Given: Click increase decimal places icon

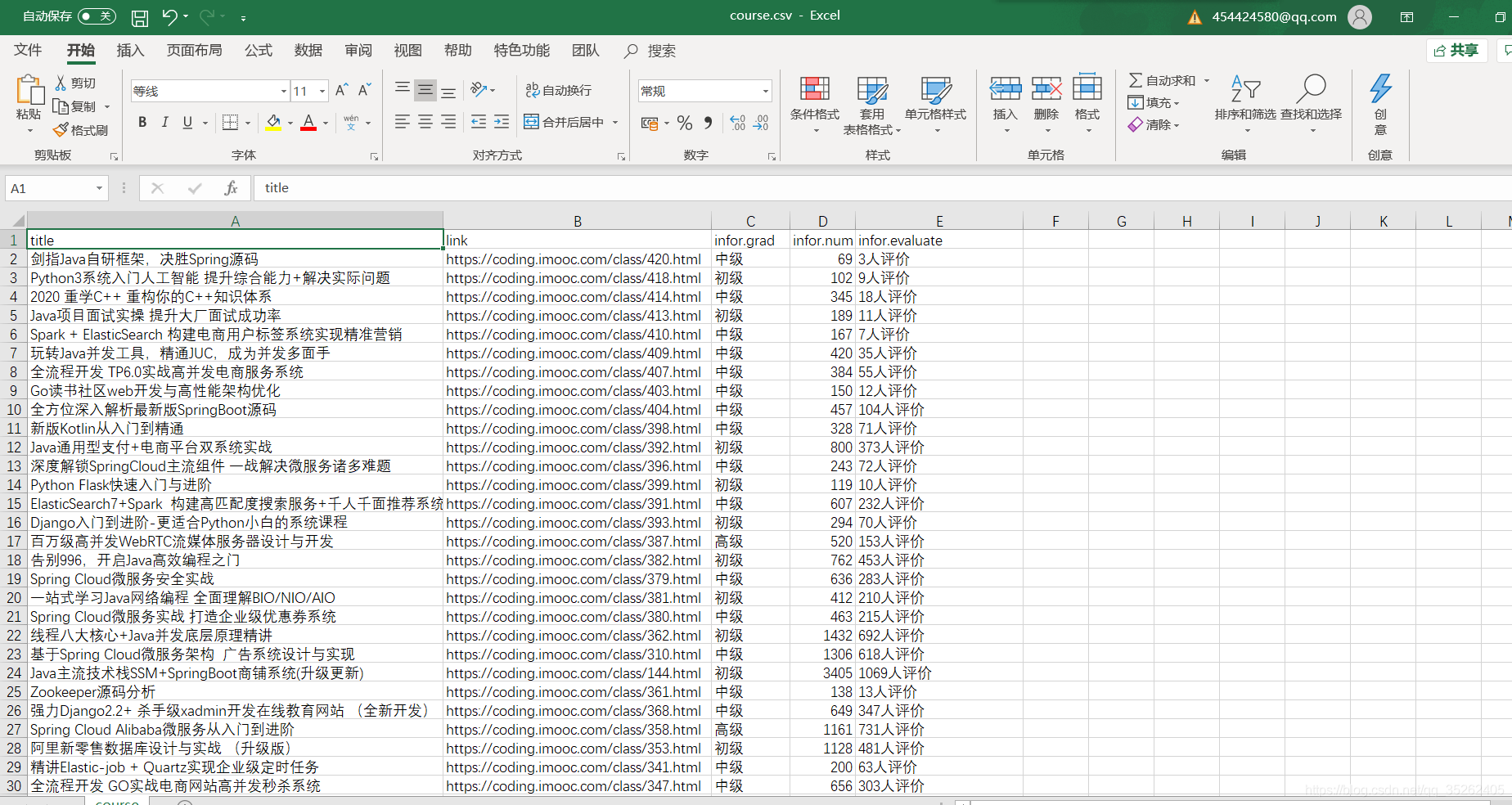Looking at the screenshot, I should [x=737, y=123].
